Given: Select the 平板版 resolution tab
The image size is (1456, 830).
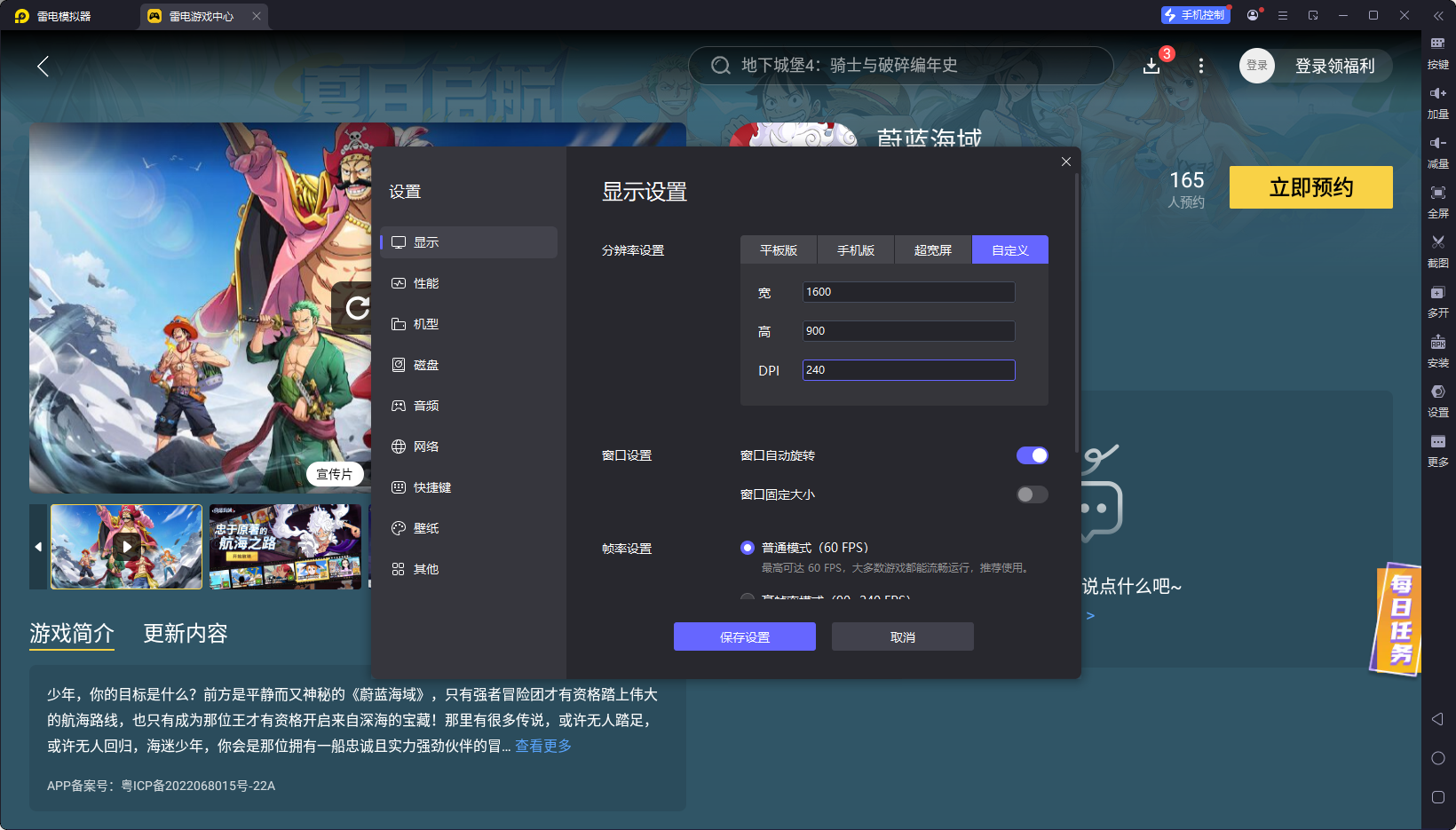Looking at the screenshot, I should click(x=779, y=250).
